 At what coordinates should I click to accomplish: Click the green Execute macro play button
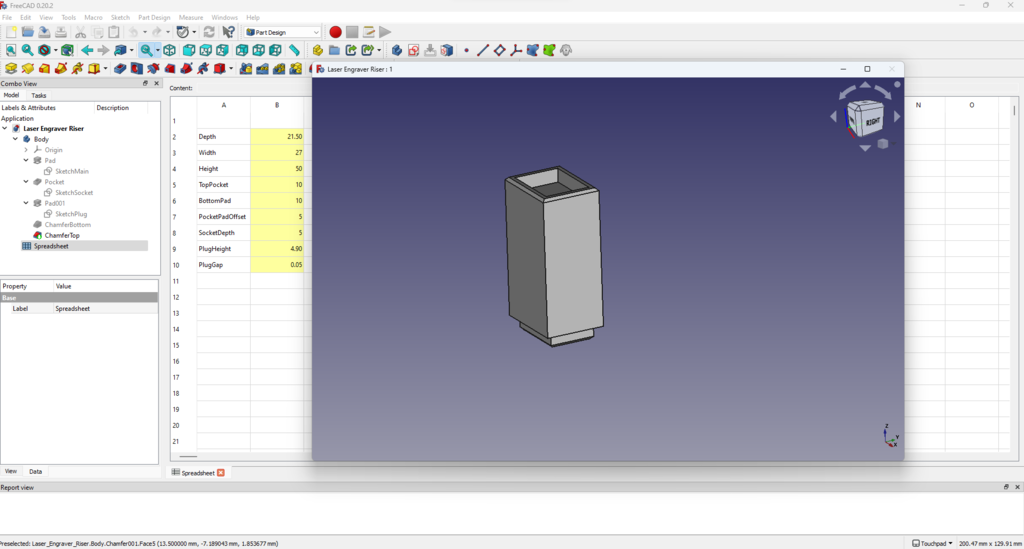(x=385, y=32)
